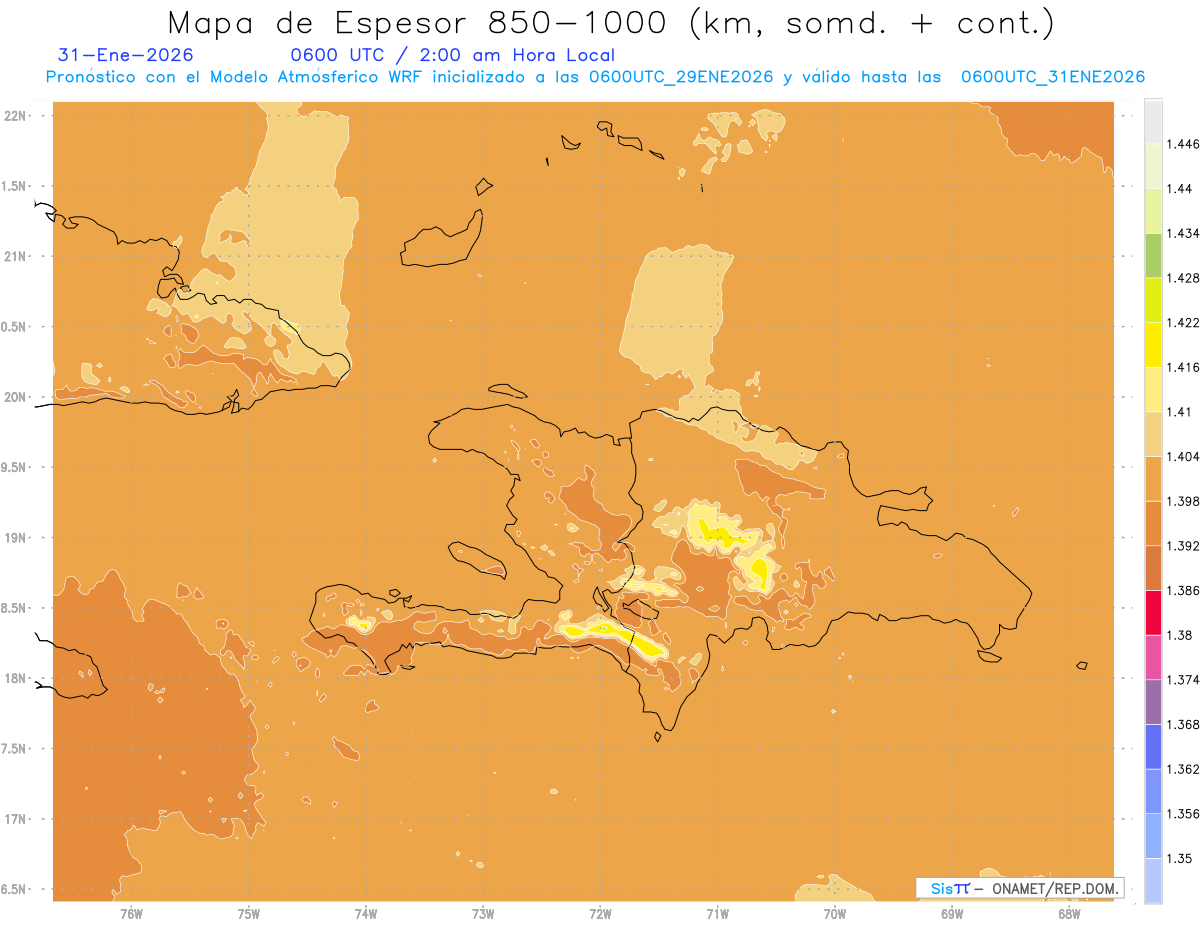This screenshot has width=1200, height=927.
Task: Pick legend swatch between 1.392 and 1.398
Action: tap(1153, 523)
